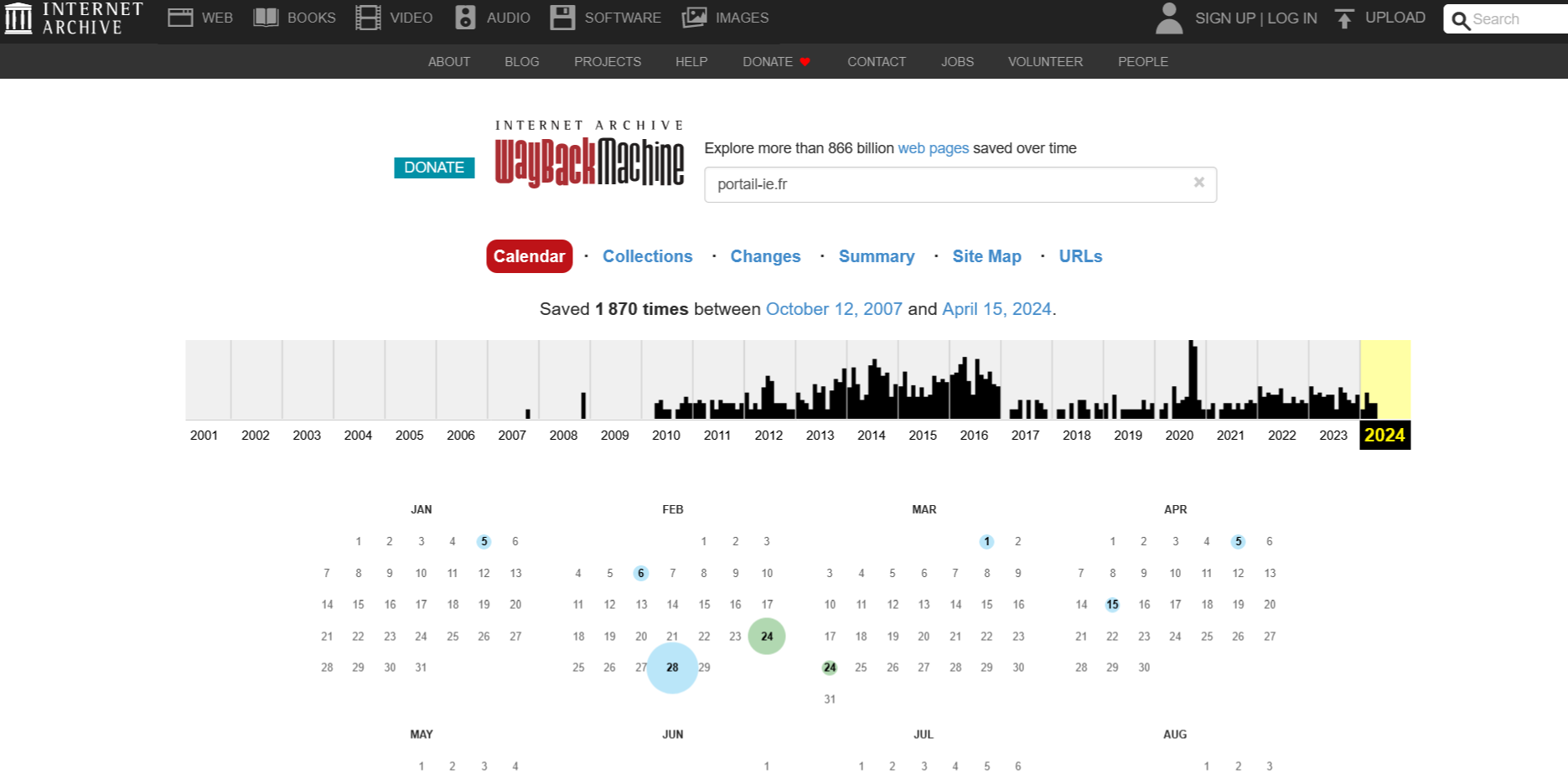Open the February 6 snapshot
This screenshot has height=784, width=1568.
coord(641,573)
